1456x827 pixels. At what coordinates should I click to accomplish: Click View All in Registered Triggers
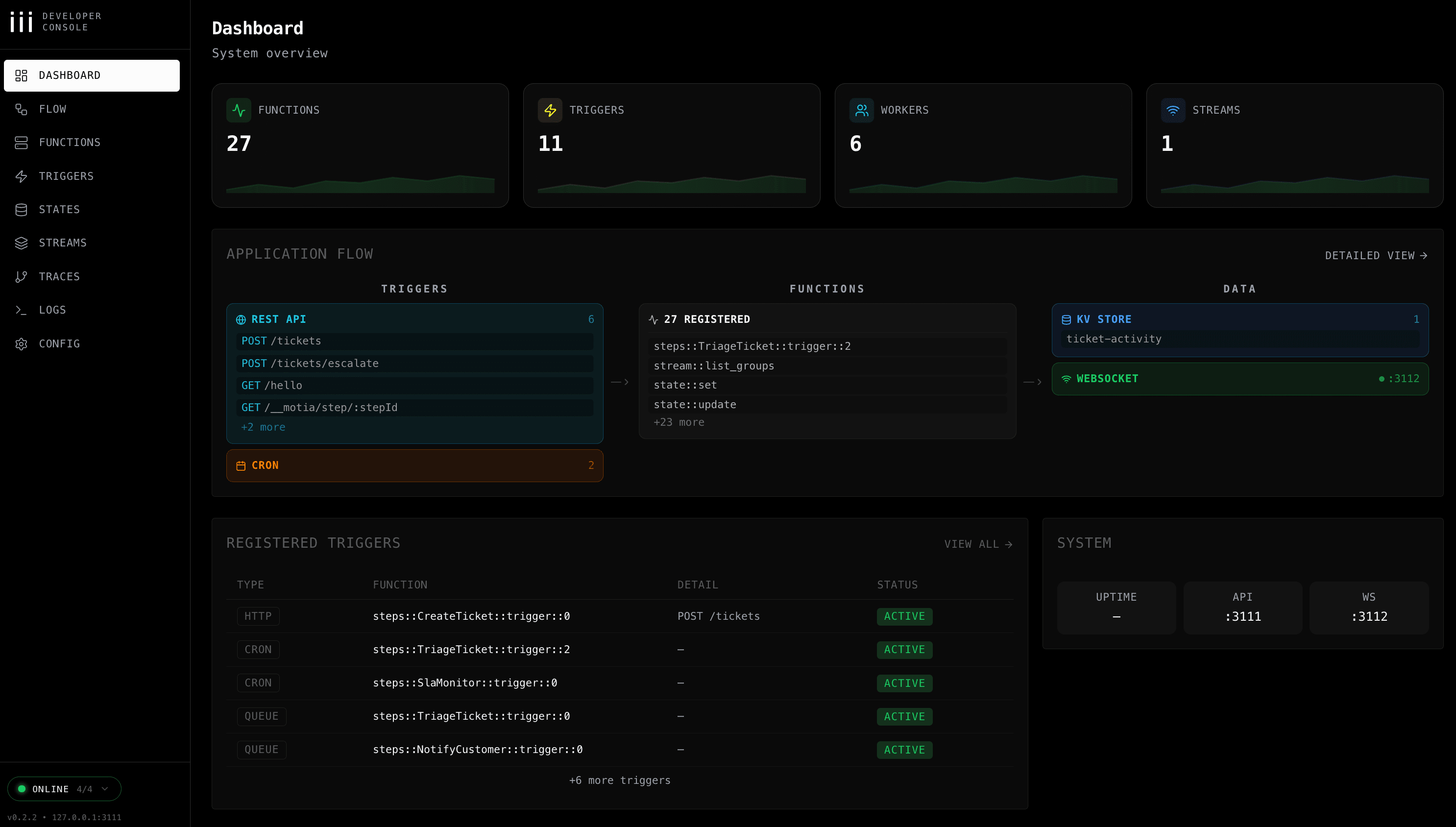978,544
